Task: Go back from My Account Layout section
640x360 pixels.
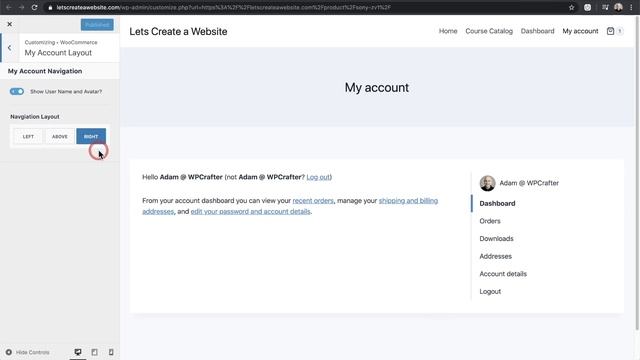Action: pyautogui.click(x=9, y=48)
